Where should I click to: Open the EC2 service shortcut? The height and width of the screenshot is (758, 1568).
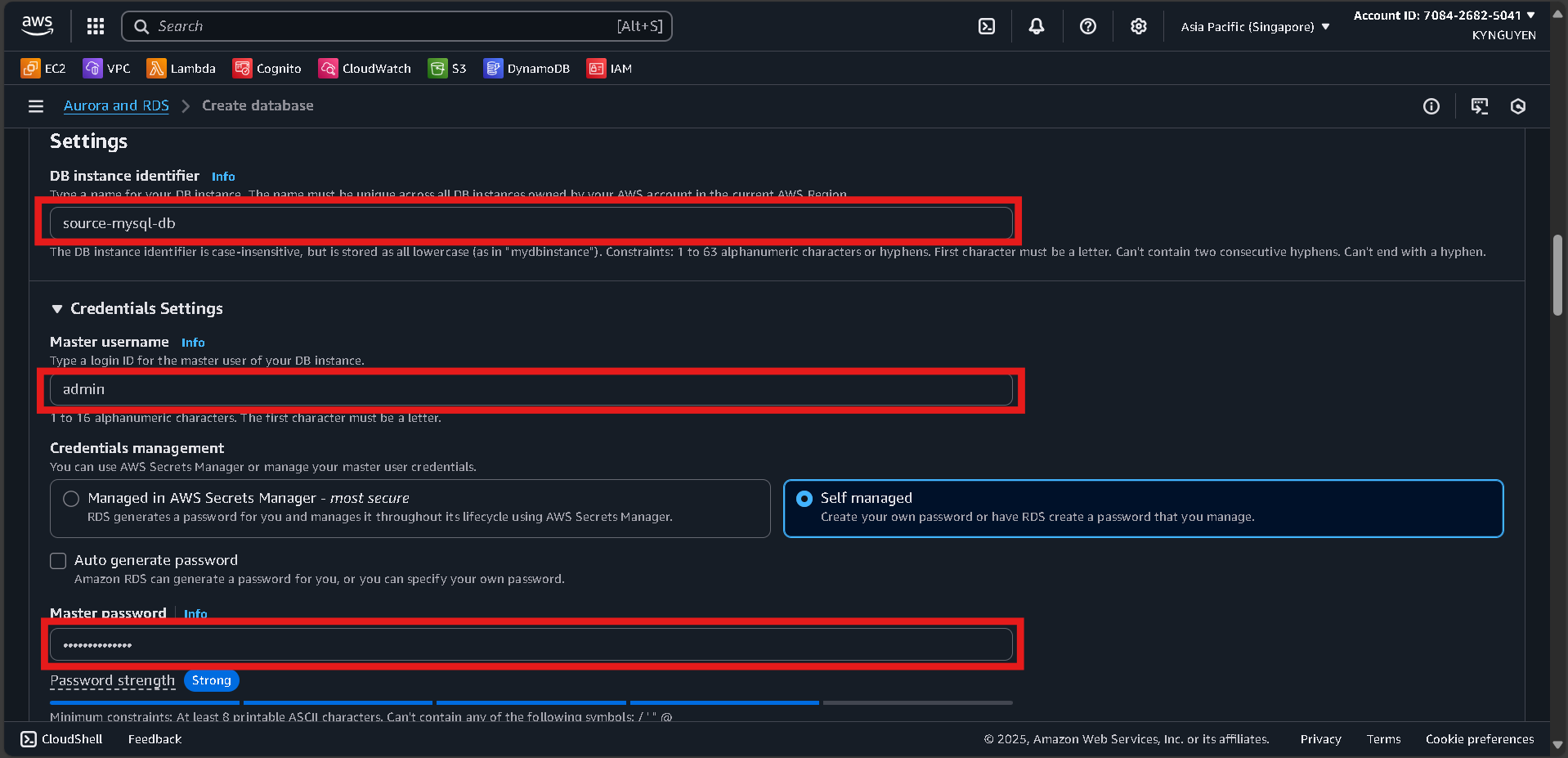click(43, 68)
